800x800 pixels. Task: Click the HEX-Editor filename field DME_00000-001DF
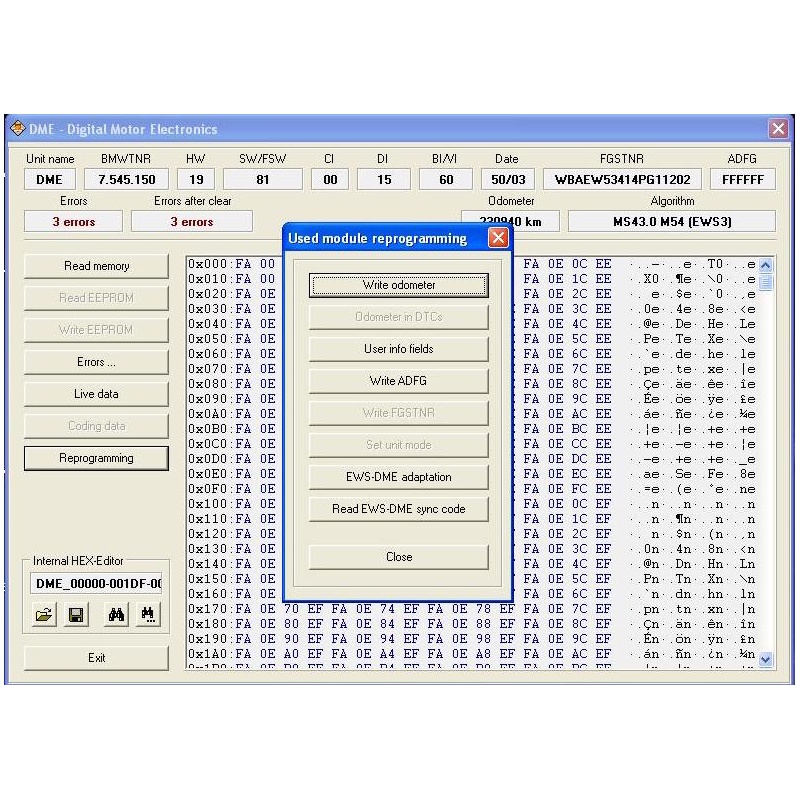[x=96, y=584]
